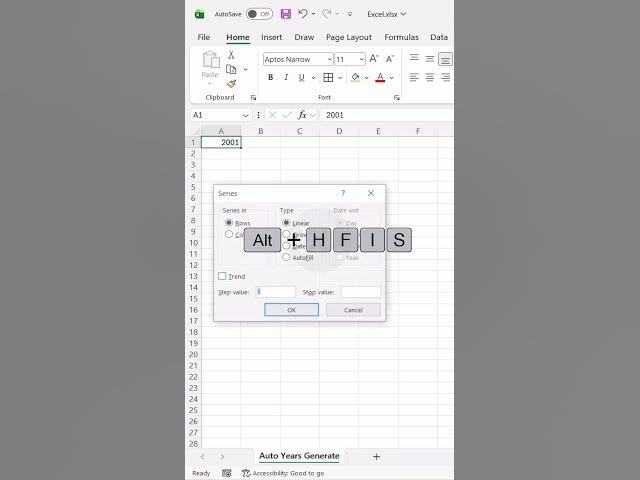Select Columns radio button in Series
The image size is (640, 480).
(x=229, y=234)
